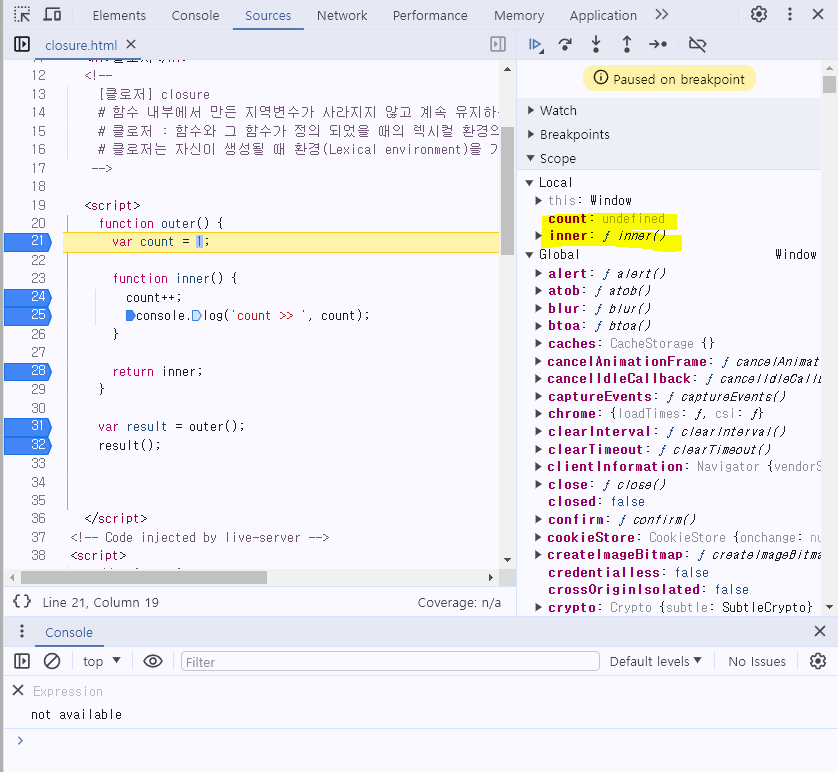Collapse the Global scope tree
Image resolution: width=838 pixels, height=772 pixels.
coord(529,255)
